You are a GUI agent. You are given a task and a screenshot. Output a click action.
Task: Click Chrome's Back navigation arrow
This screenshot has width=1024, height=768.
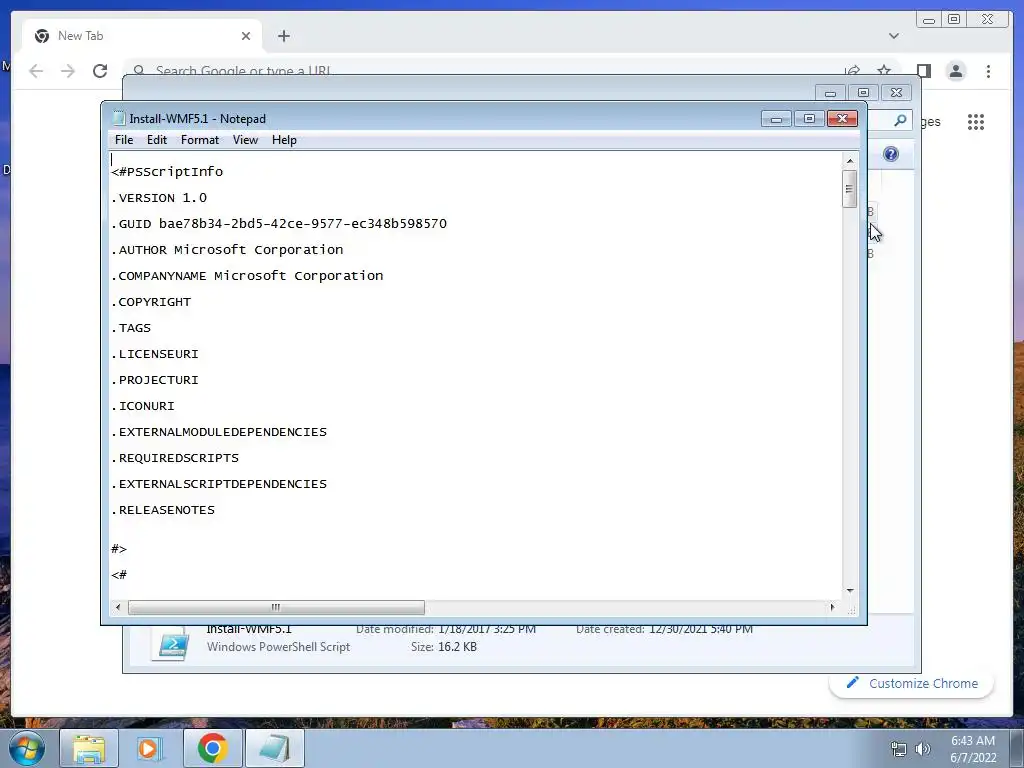[36, 71]
